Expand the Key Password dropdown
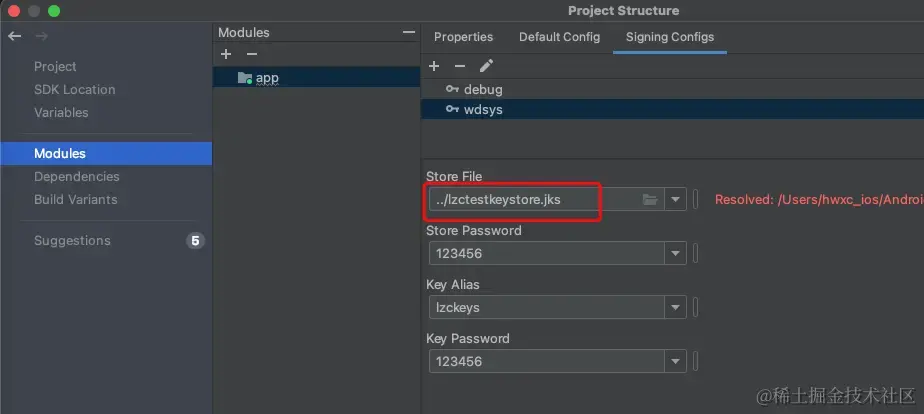 675,361
